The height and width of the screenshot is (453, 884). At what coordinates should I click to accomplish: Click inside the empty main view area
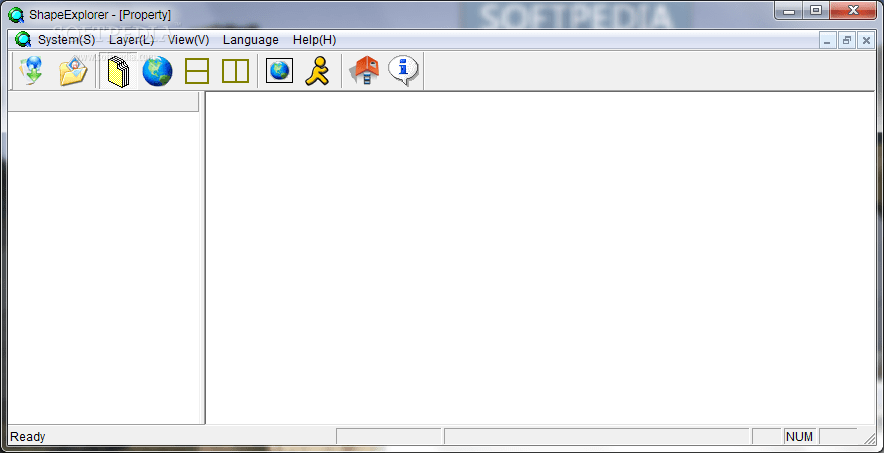540,257
